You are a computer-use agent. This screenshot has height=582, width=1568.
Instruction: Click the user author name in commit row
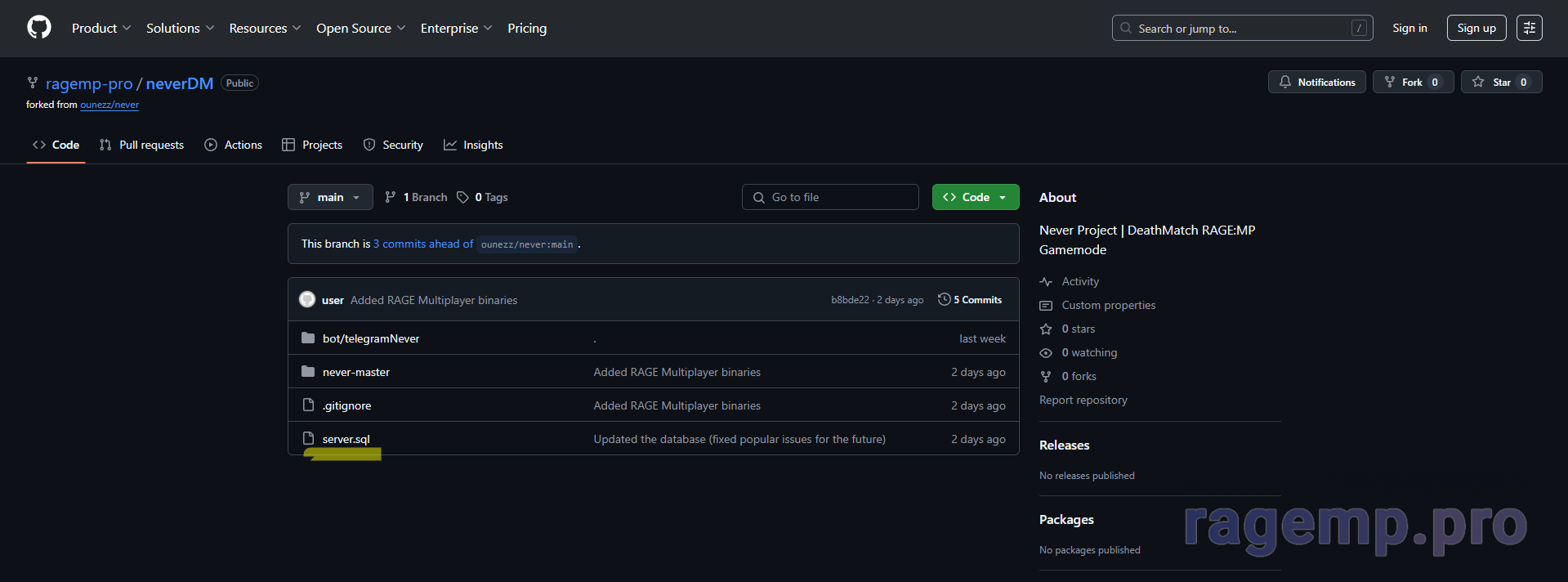pyautogui.click(x=333, y=300)
